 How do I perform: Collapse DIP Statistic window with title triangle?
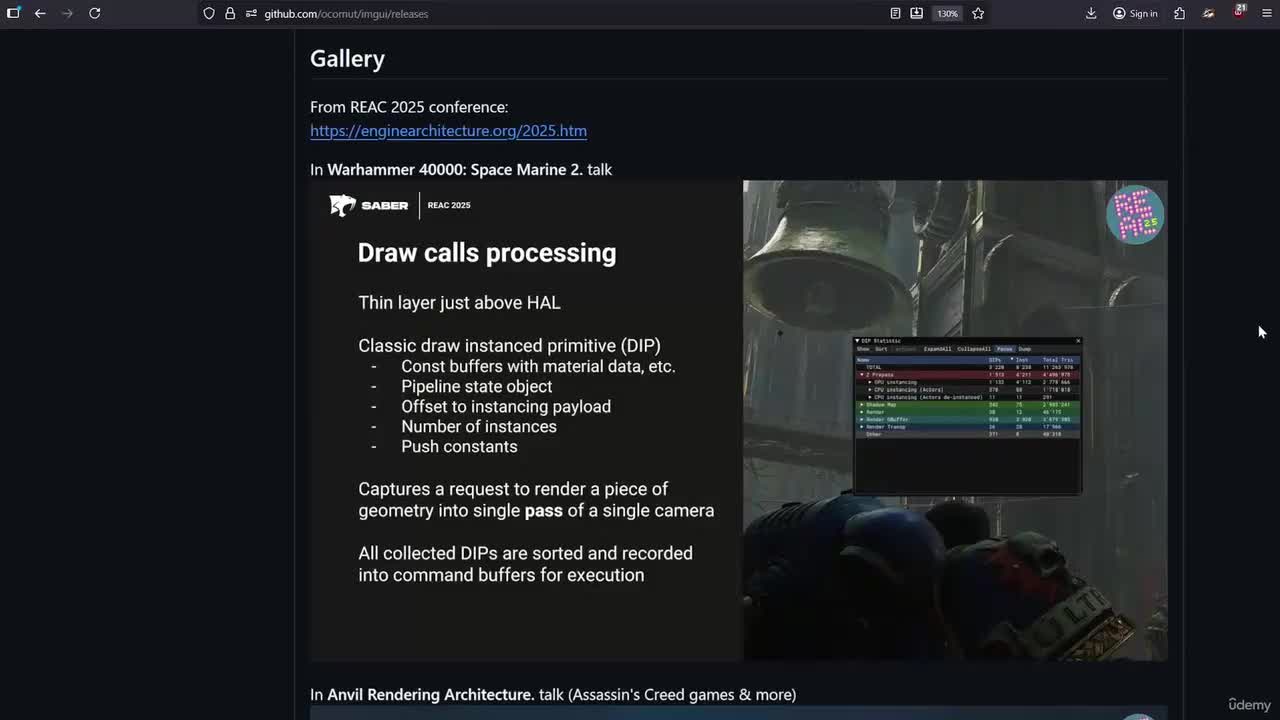858,341
